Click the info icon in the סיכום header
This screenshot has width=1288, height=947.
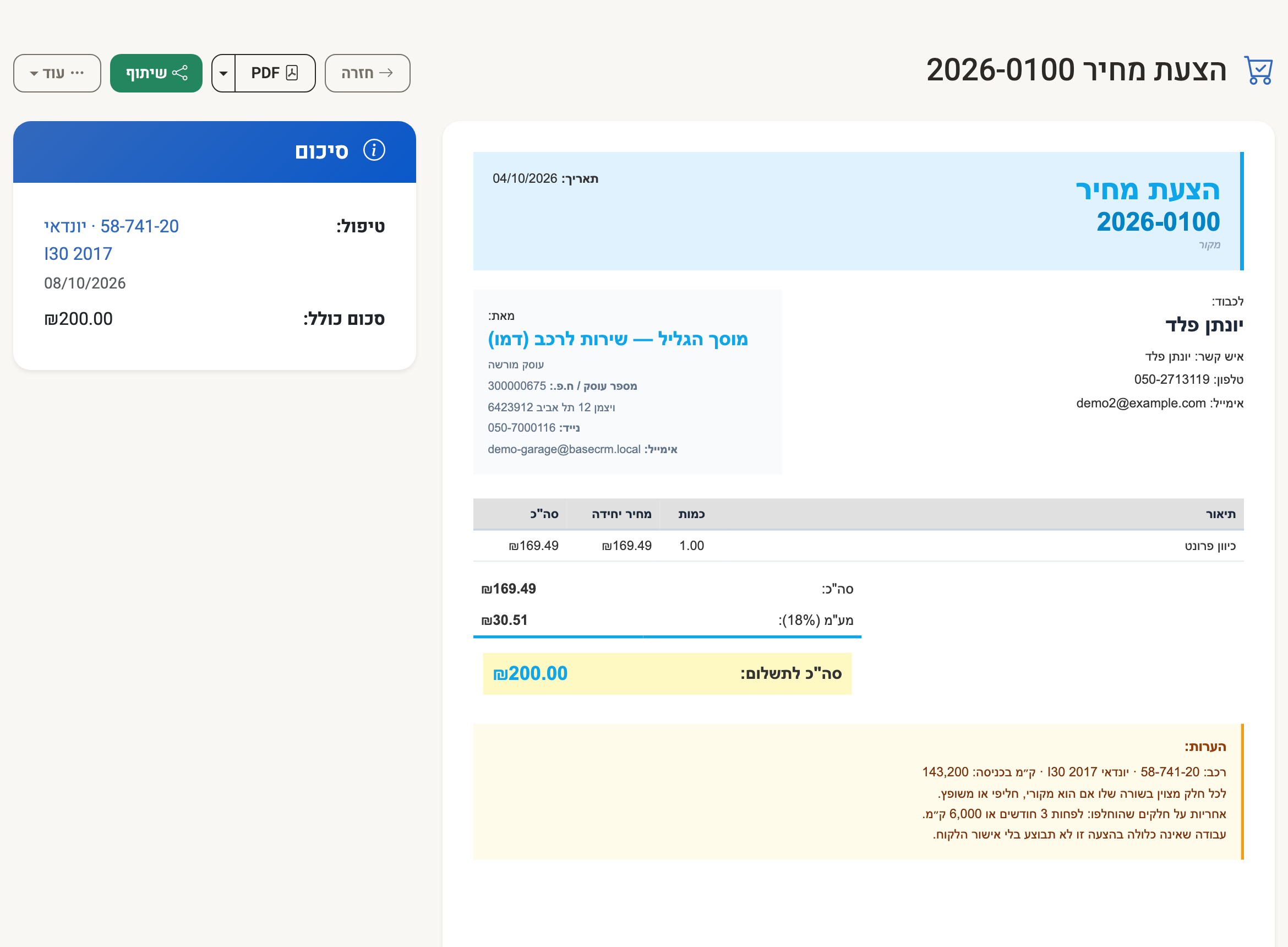tap(374, 150)
